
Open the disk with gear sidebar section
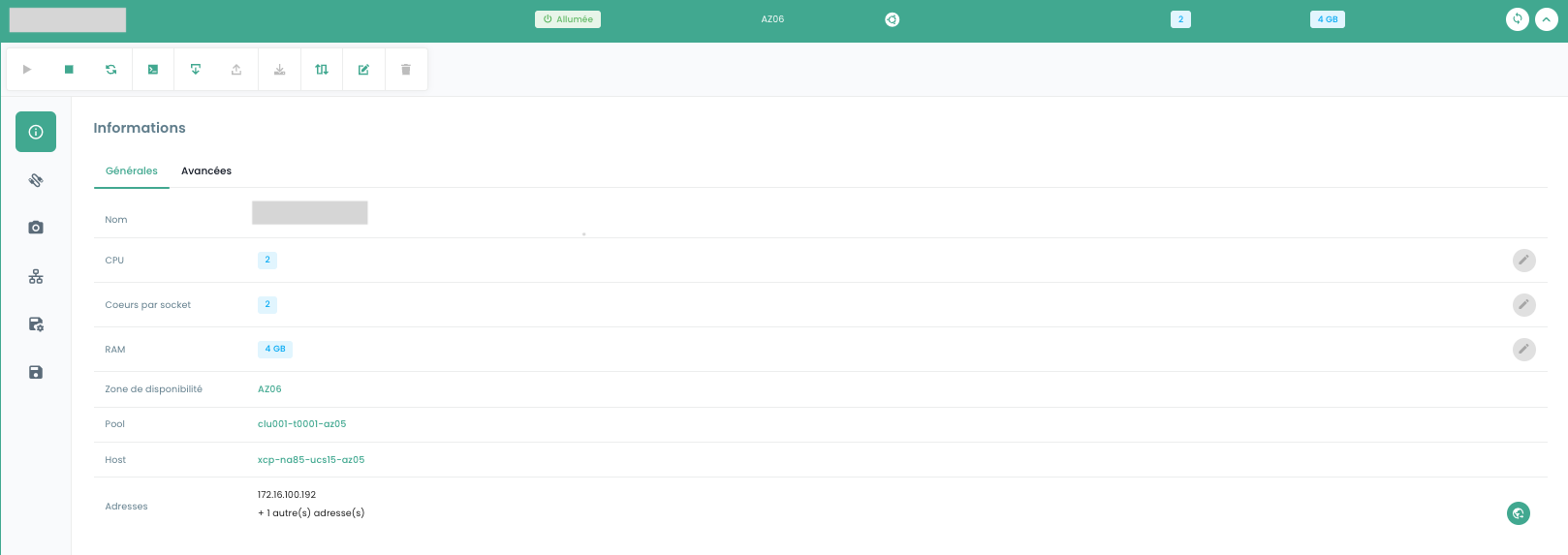coord(36,324)
